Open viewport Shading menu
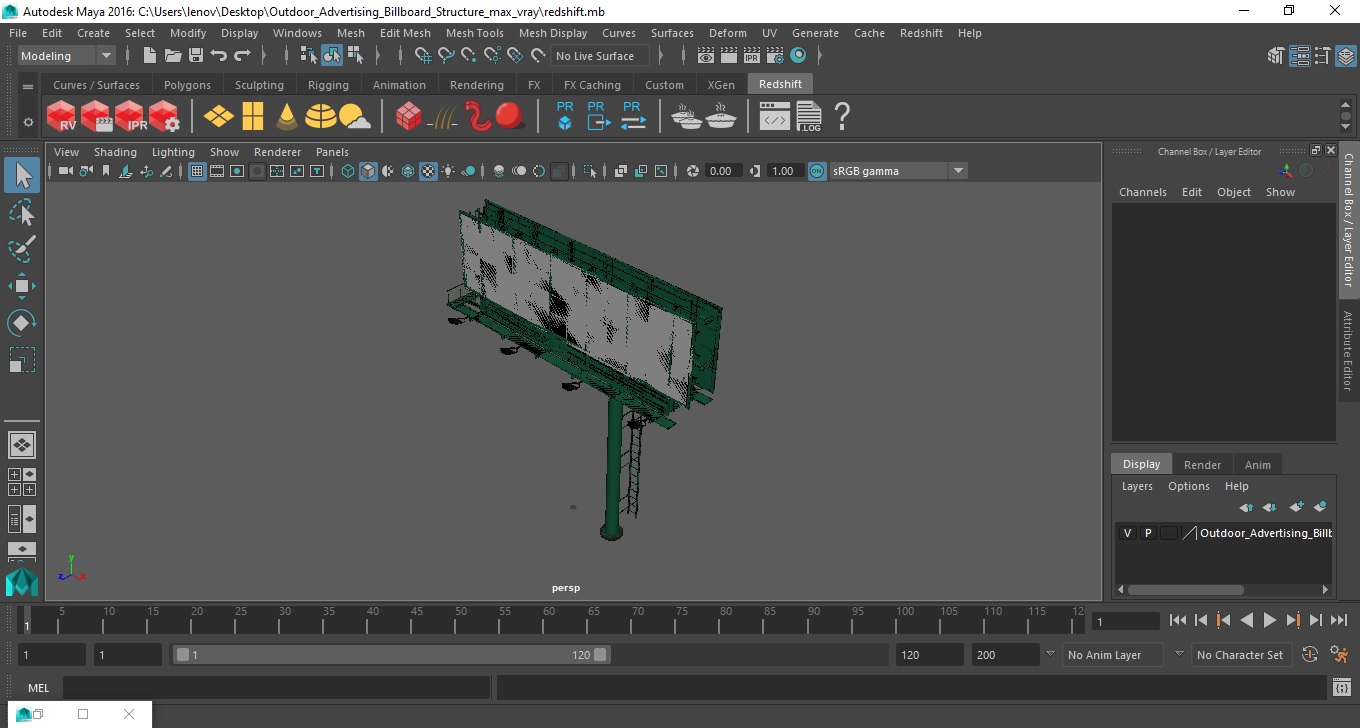 tap(115, 152)
